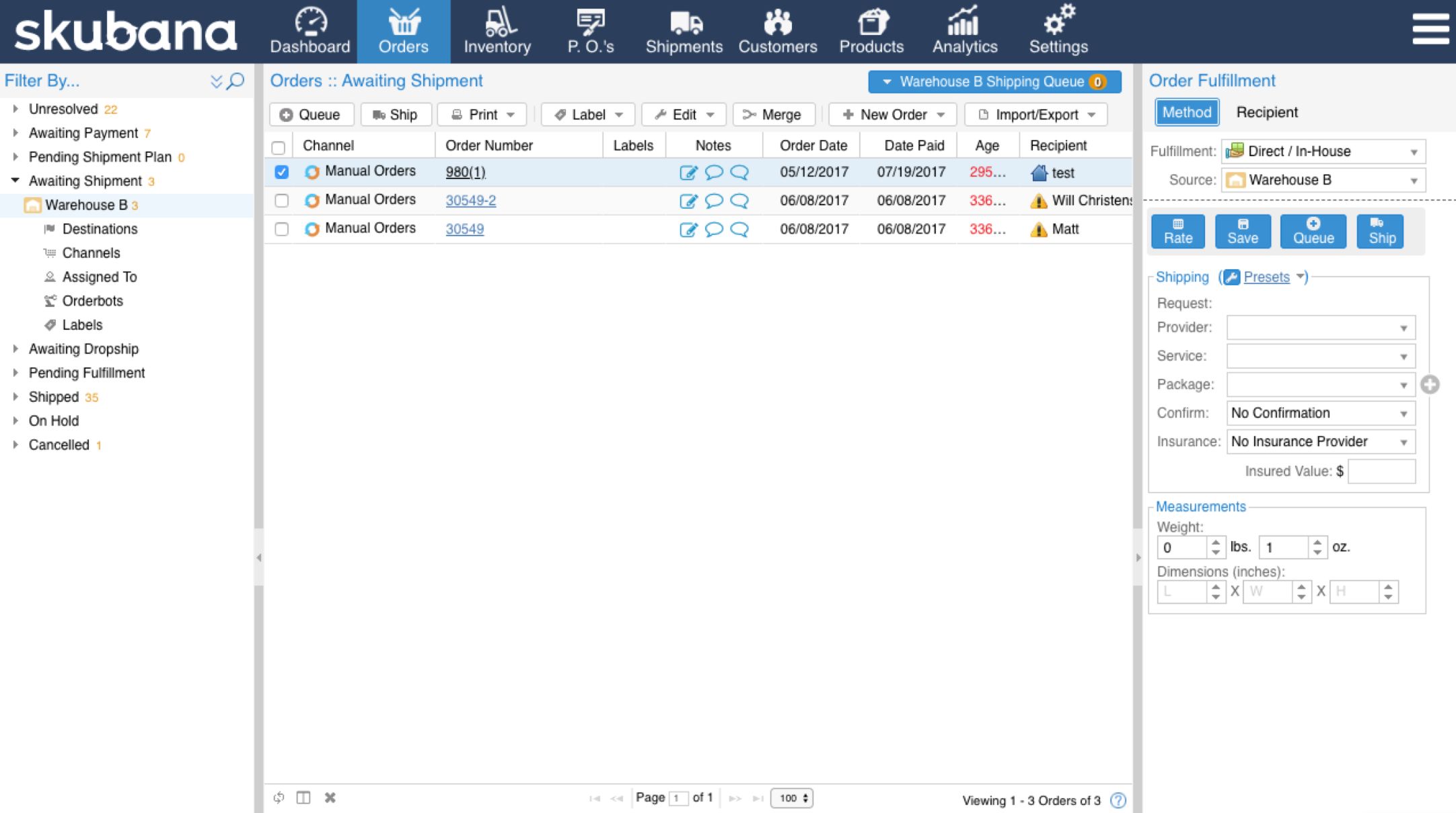Edit the note icon for order 980(1)
The width and height of the screenshot is (1456, 813).
688,172
